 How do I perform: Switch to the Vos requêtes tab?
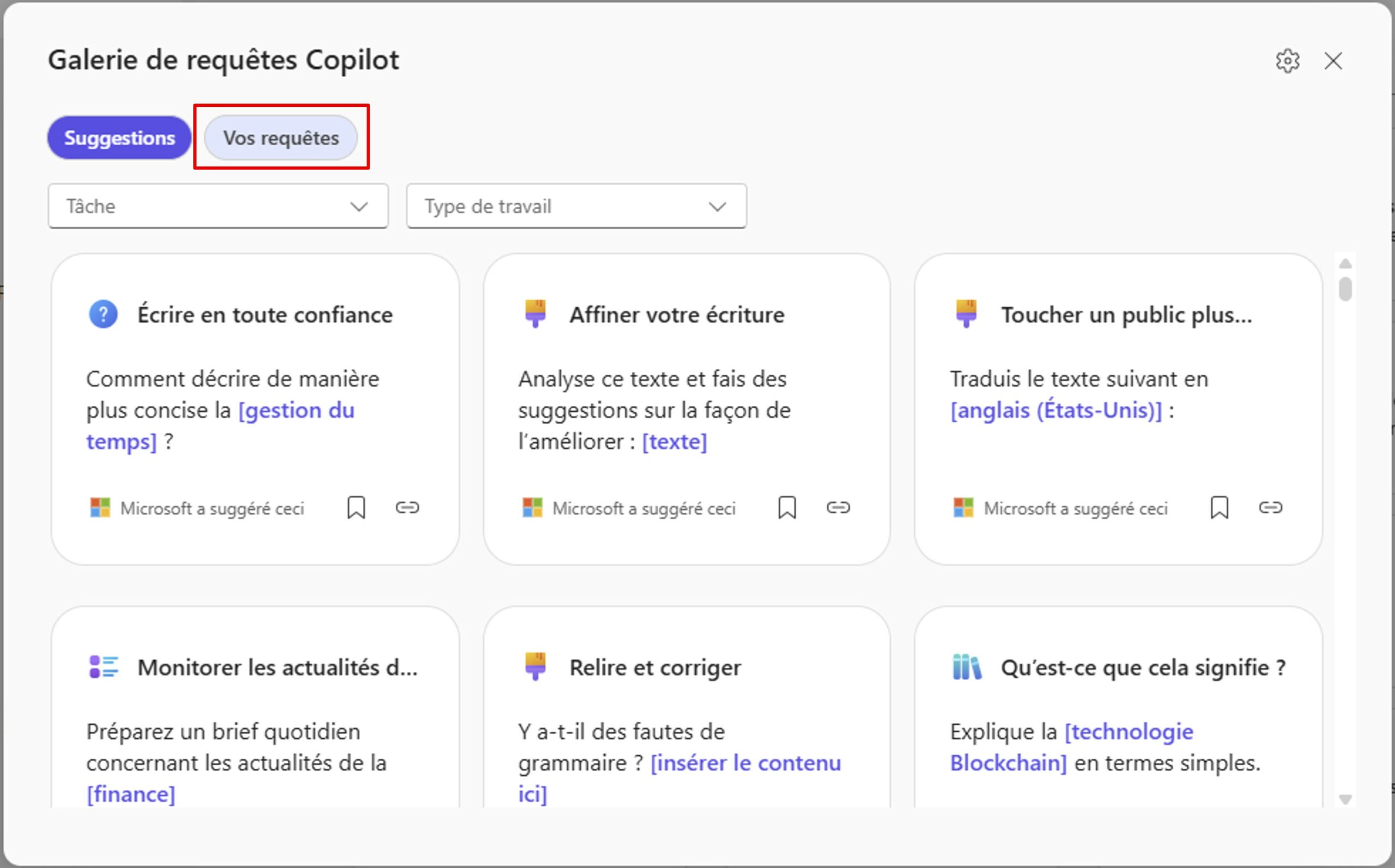[281, 138]
